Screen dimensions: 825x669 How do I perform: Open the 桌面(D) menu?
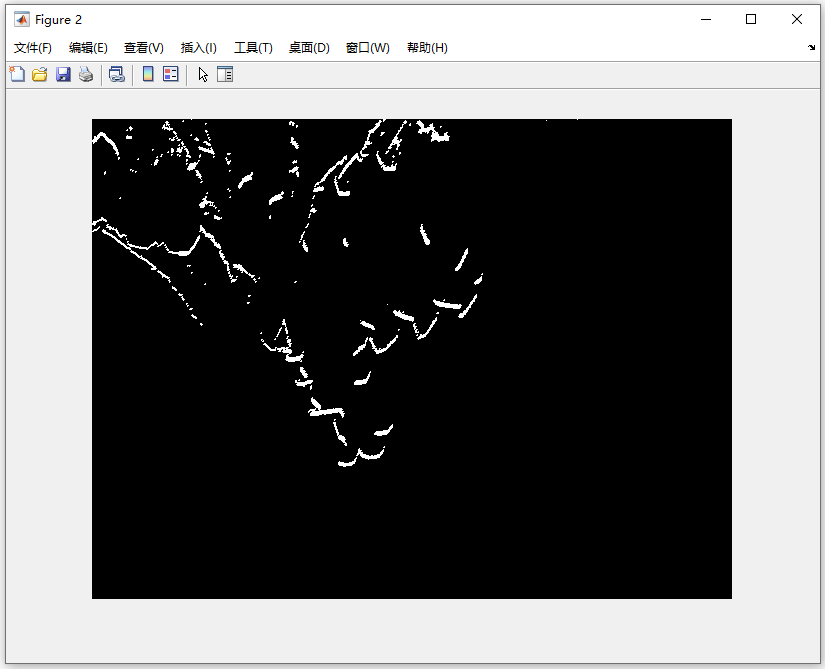[309, 48]
